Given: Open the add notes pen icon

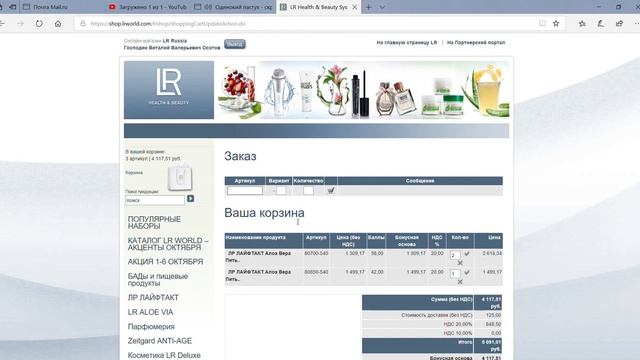Looking at the screenshot, I should (601, 24).
